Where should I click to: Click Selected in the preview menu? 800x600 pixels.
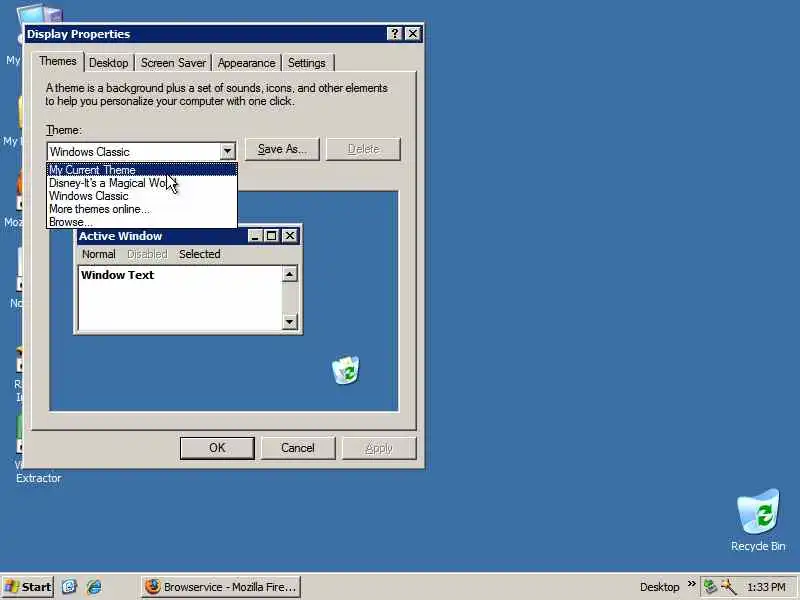coord(199,254)
